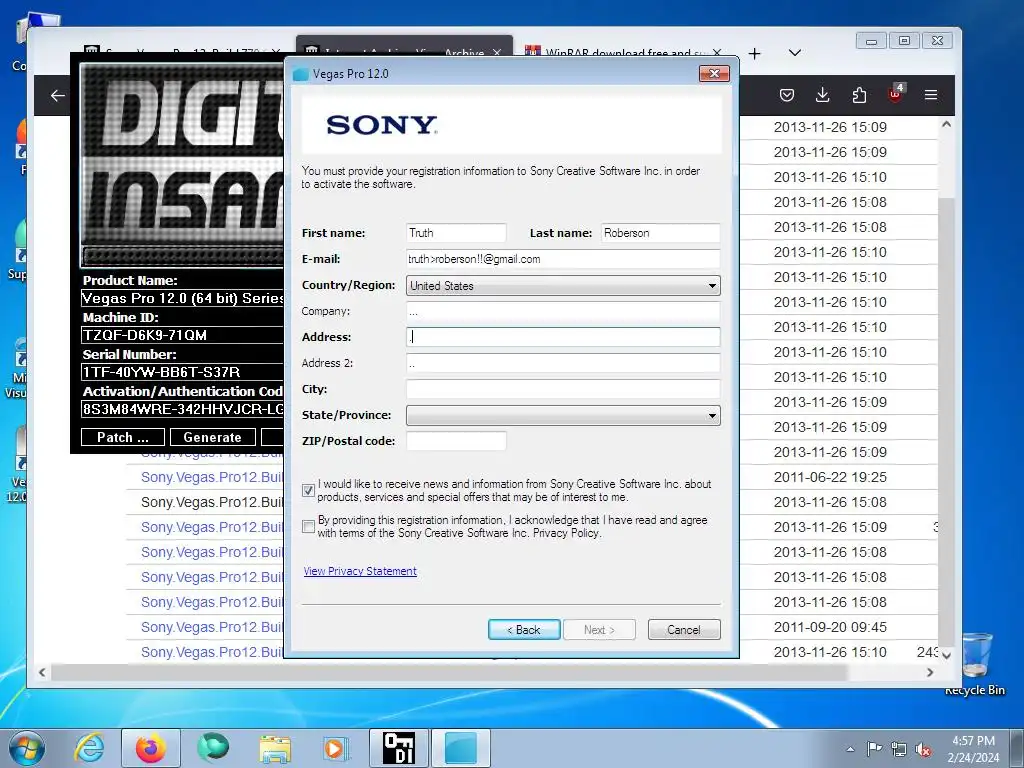Open Action Center flag tray icon
Image resolution: width=1024 pixels, height=768 pixels.
point(874,749)
